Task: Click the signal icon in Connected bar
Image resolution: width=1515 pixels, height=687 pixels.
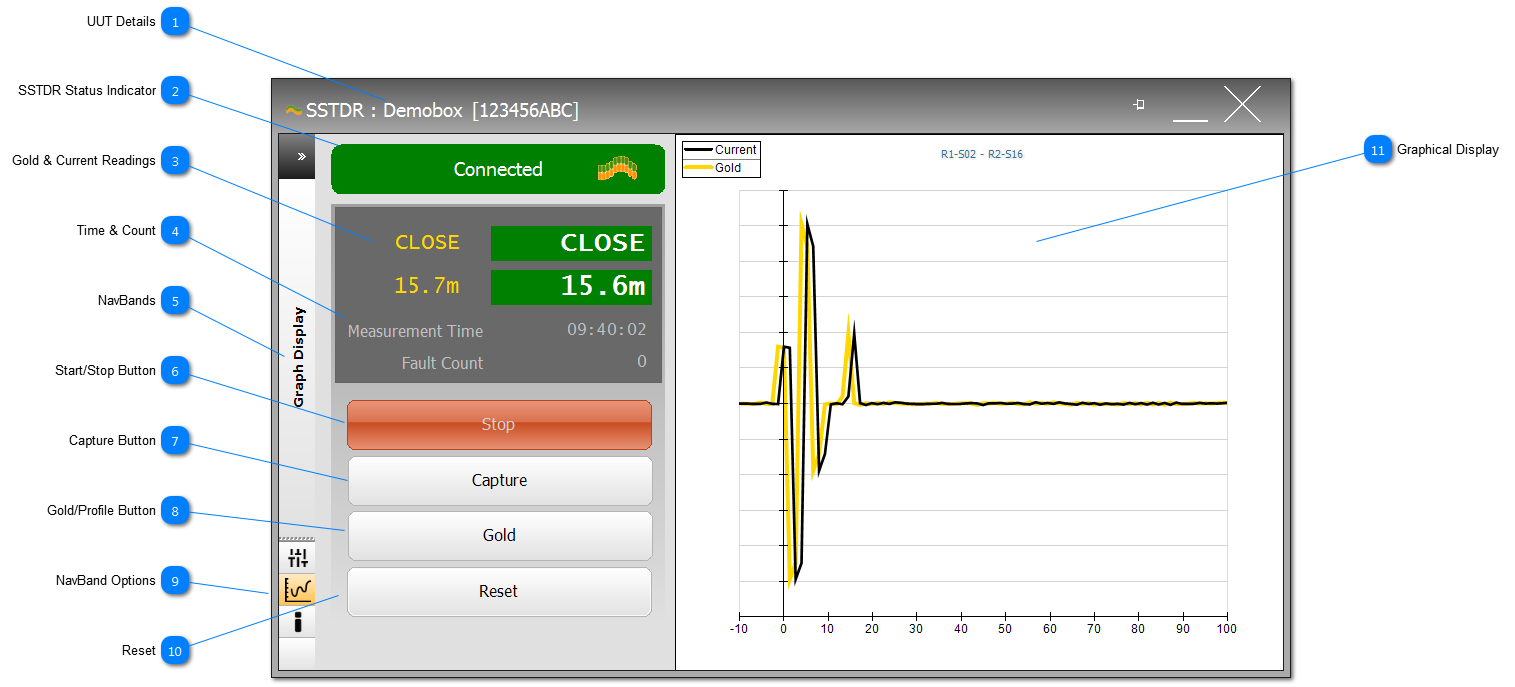Action: click(x=617, y=169)
